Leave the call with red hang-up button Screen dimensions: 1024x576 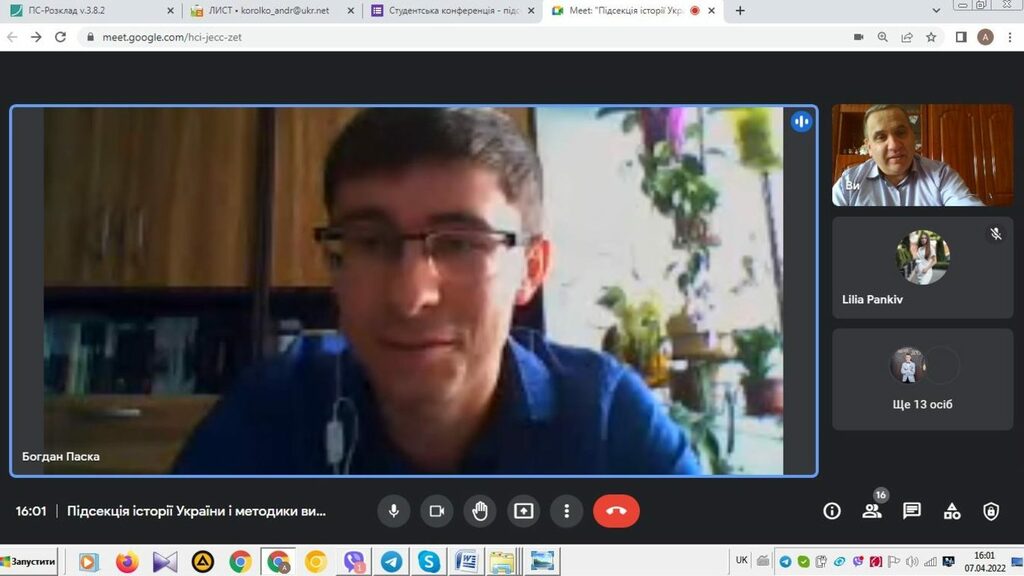616,511
